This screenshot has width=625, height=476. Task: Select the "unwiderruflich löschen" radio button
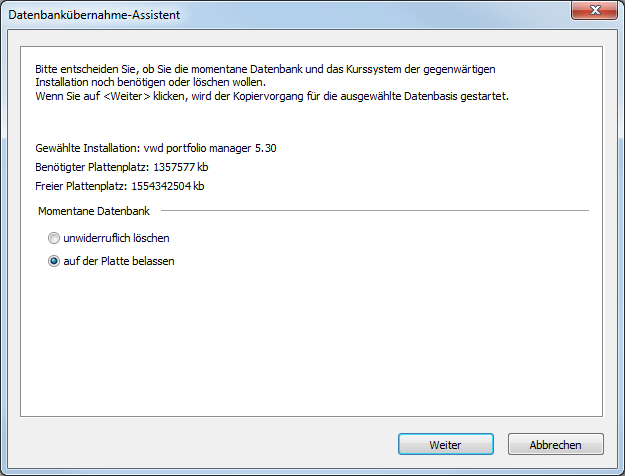click(54, 239)
